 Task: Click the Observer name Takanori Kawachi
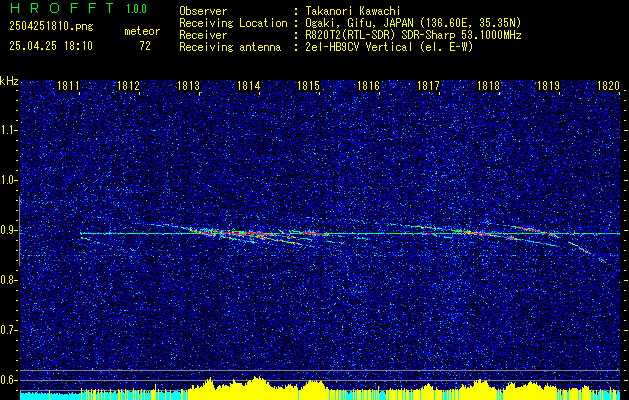click(x=352, y=11)
